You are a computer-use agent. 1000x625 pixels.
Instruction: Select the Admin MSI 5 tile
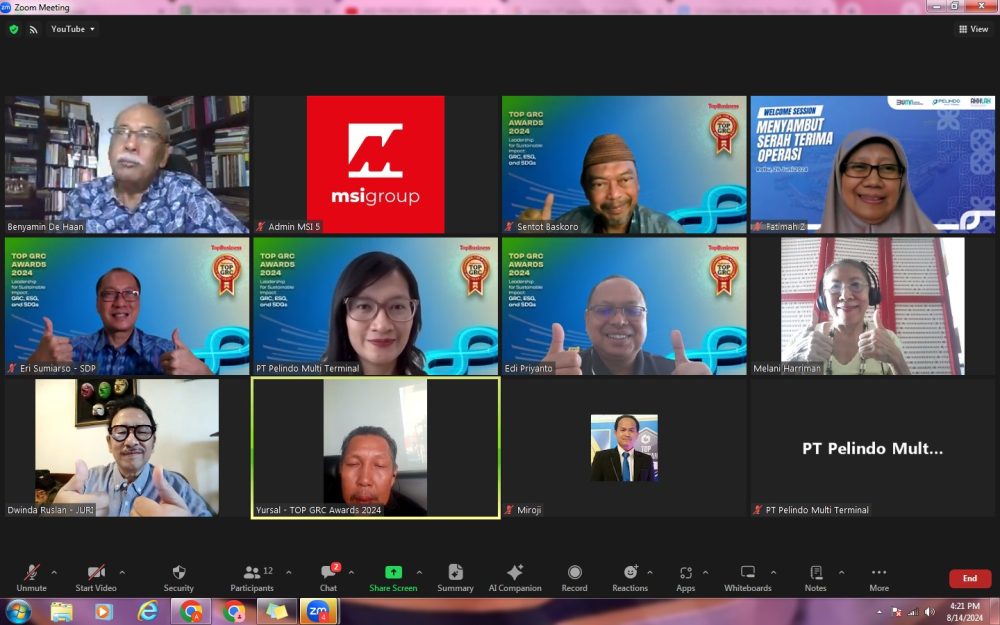376,165
